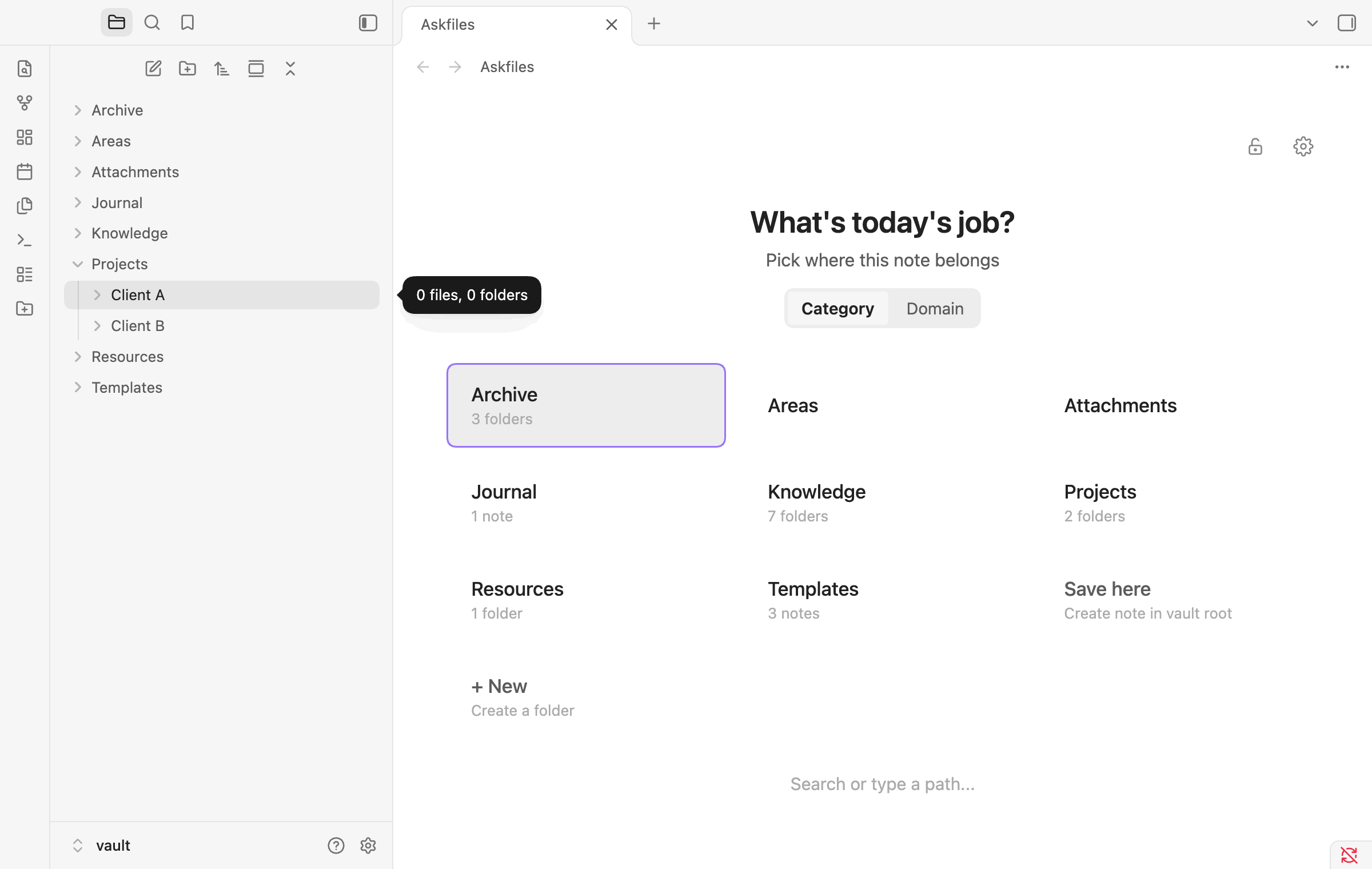The image size is (1372, 869).
Task: Select the Askfiles tab
Action: (517, 25)
